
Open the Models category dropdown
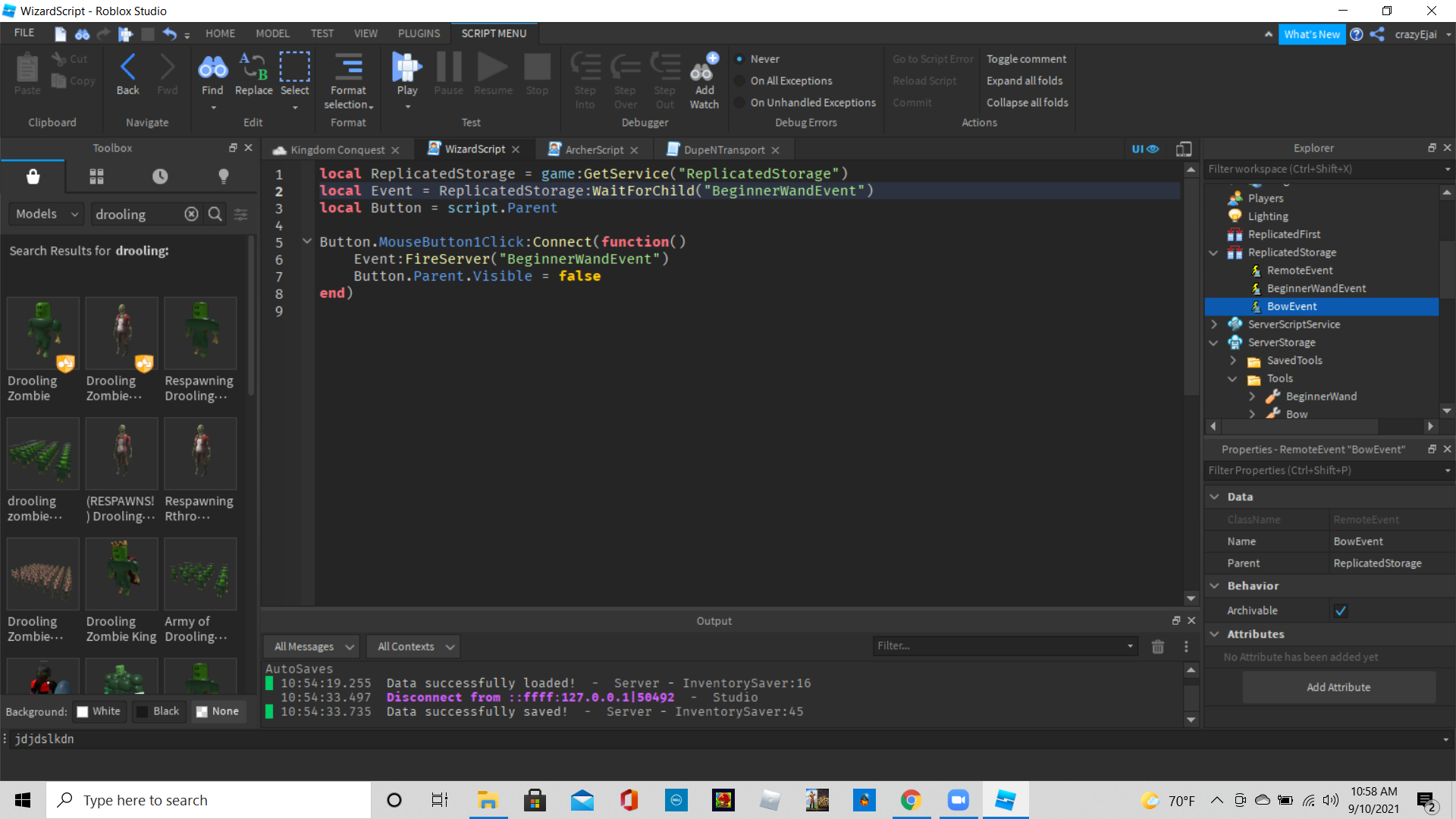coord(46,215)
